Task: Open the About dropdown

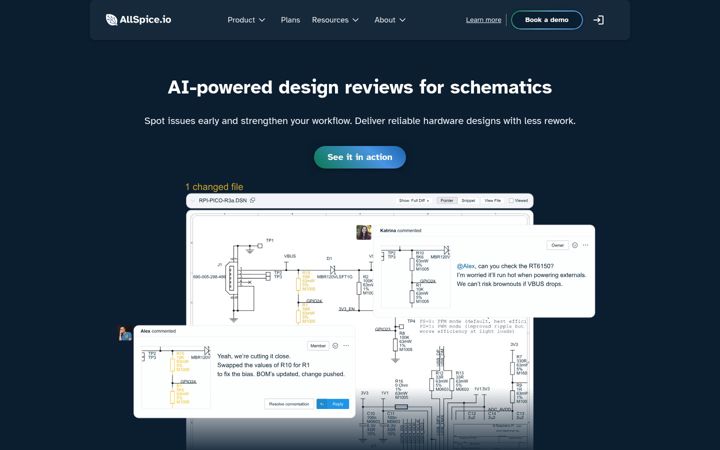Action: [x=390, y=20]
